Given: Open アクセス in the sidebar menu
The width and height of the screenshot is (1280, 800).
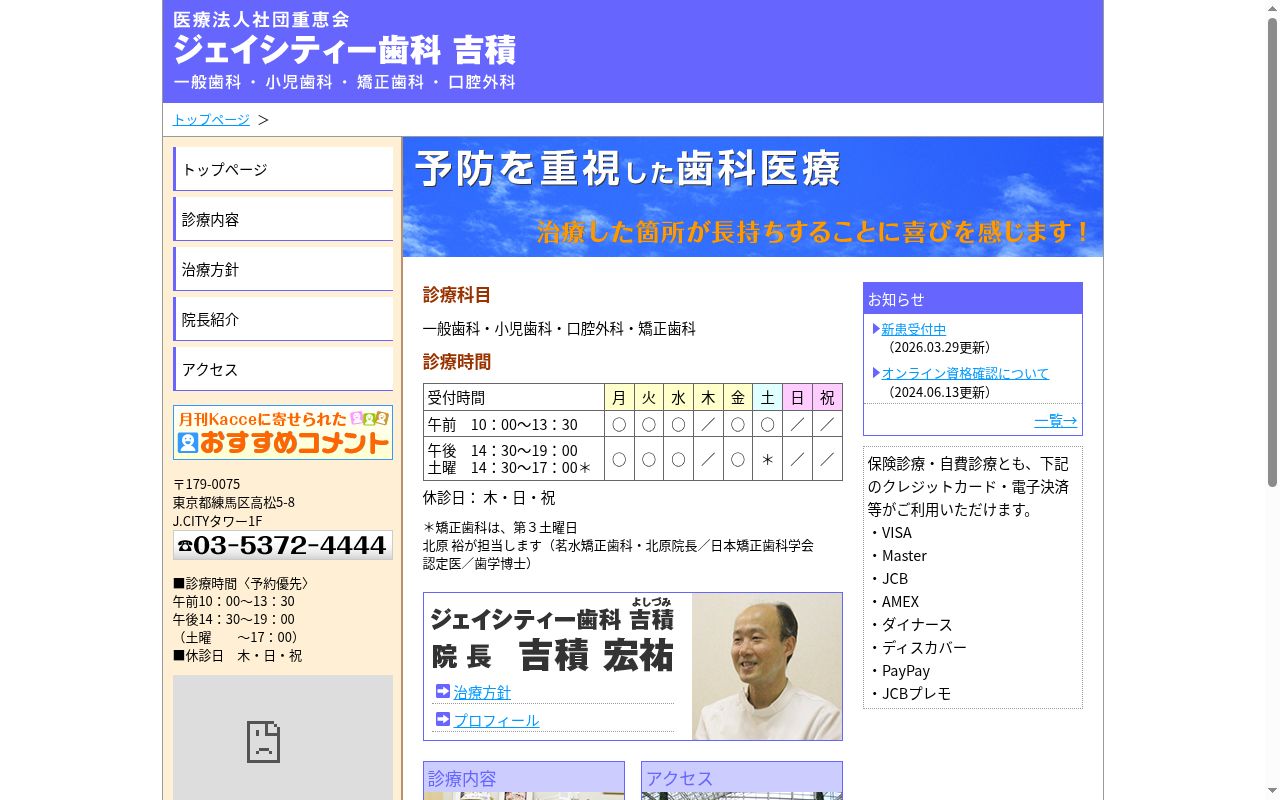Looking at the screenshot, I should 283,369.
